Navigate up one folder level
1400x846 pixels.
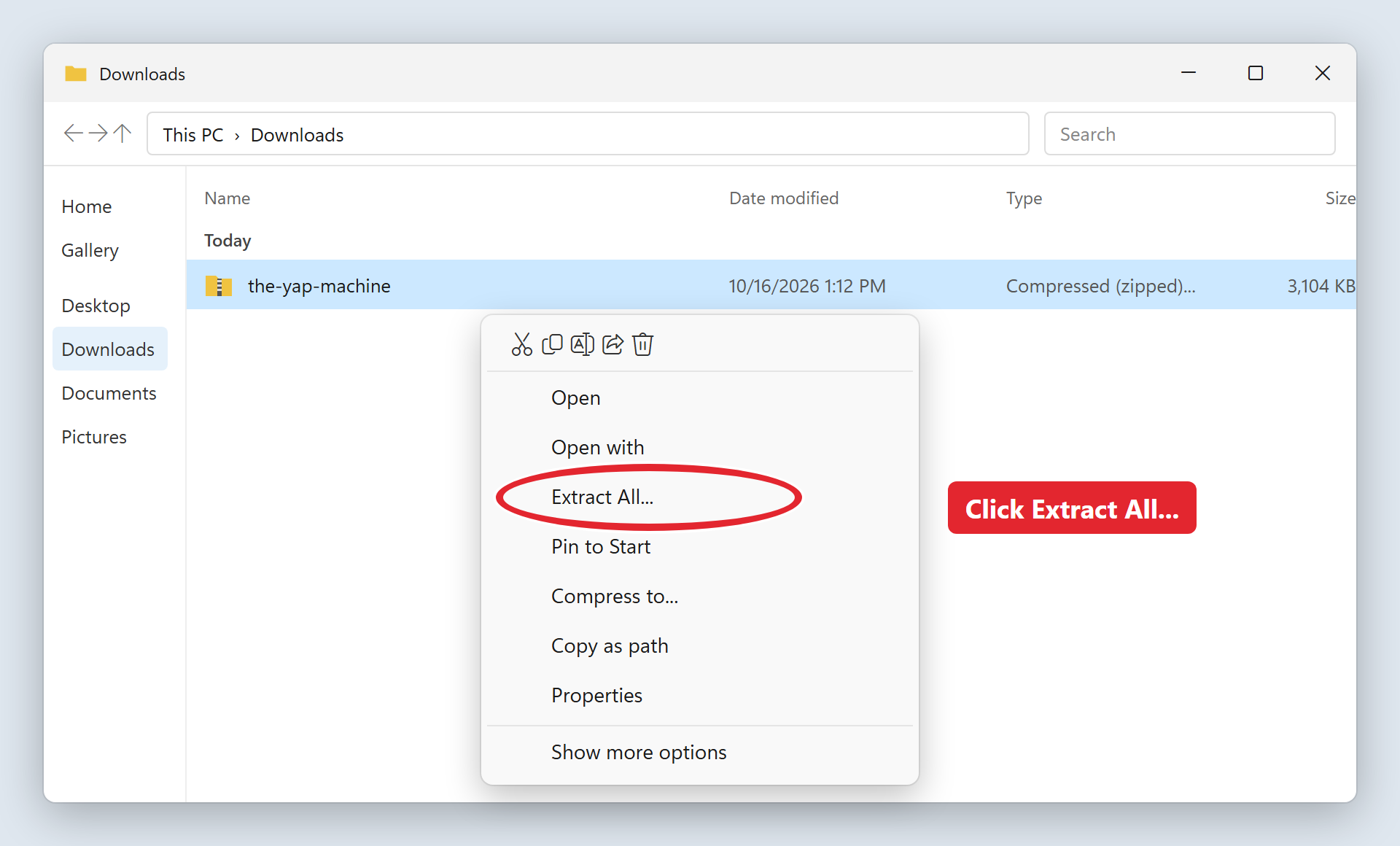pos(122,133)
